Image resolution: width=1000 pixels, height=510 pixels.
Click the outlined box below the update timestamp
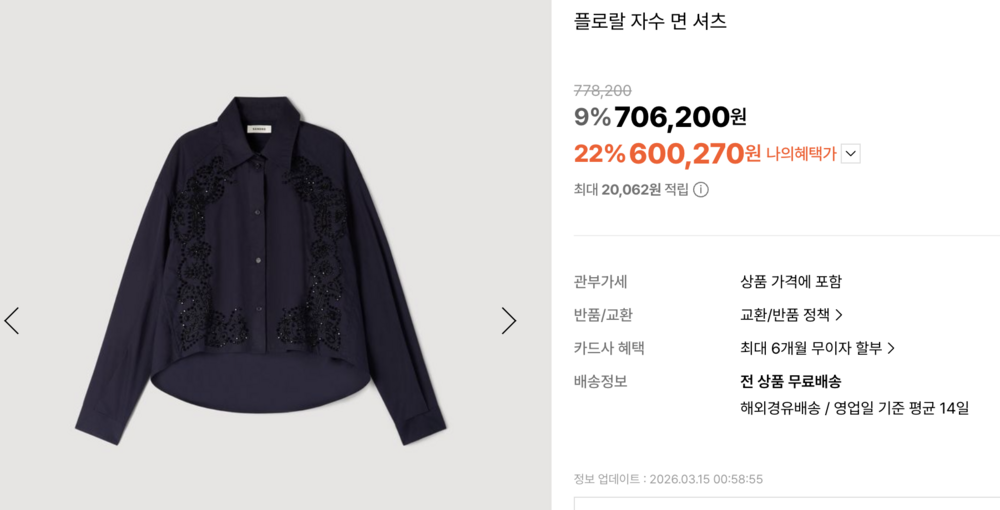(787, 503)
